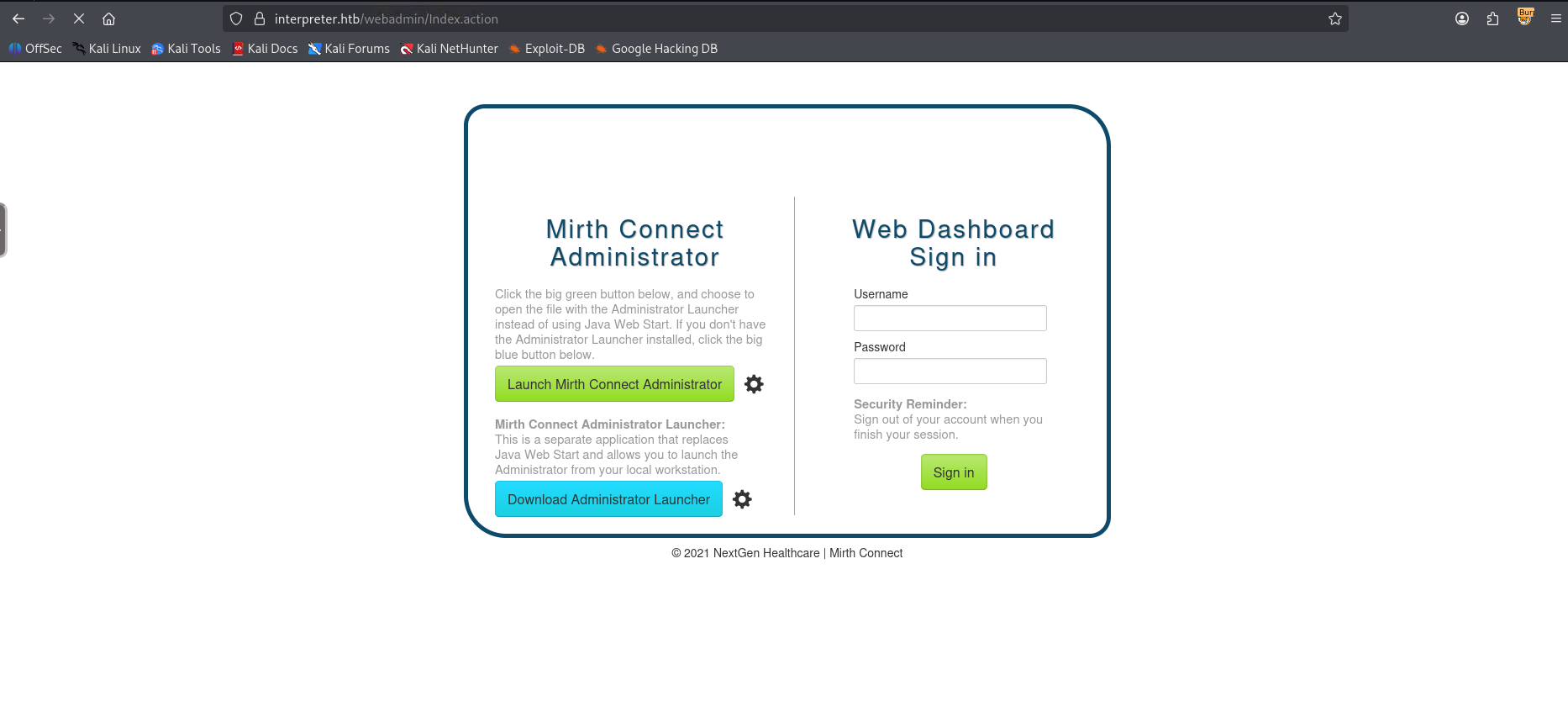Viewport: 1568px width, 722px height.
Task: Go to browser home page icon
Action: pos(109,18)
